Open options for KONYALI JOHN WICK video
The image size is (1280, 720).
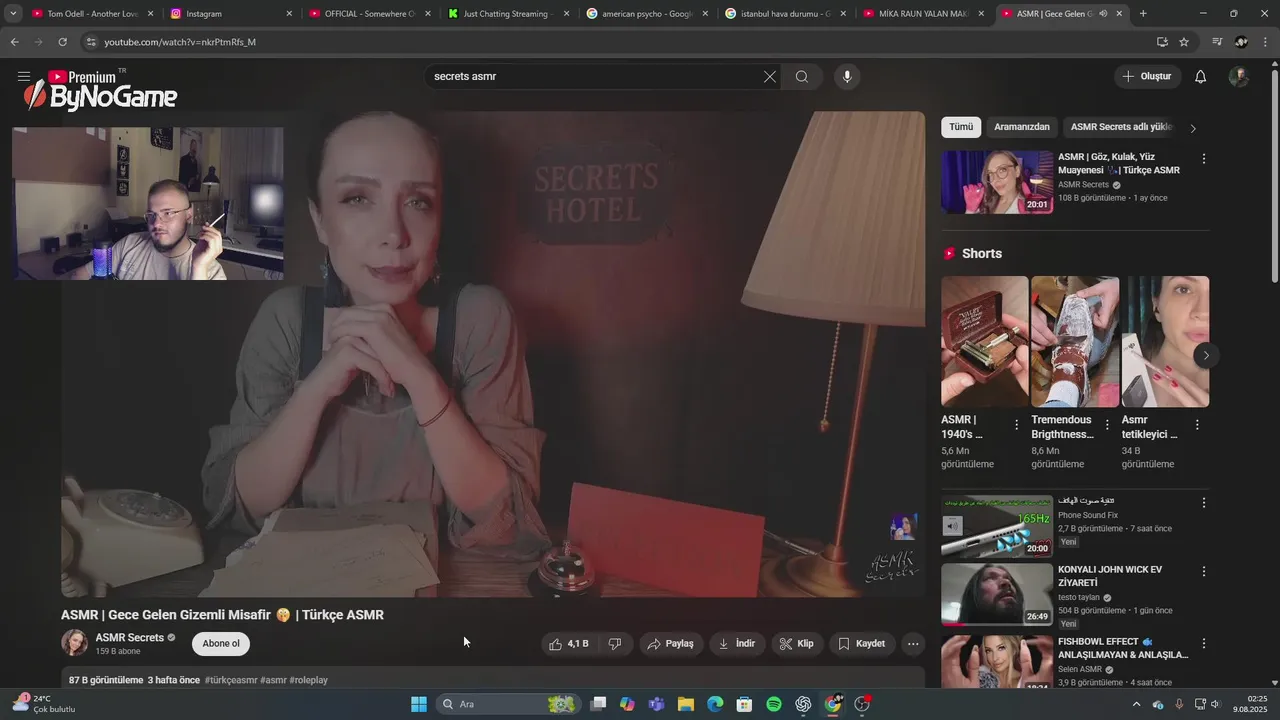click(x=1204, y=572)
